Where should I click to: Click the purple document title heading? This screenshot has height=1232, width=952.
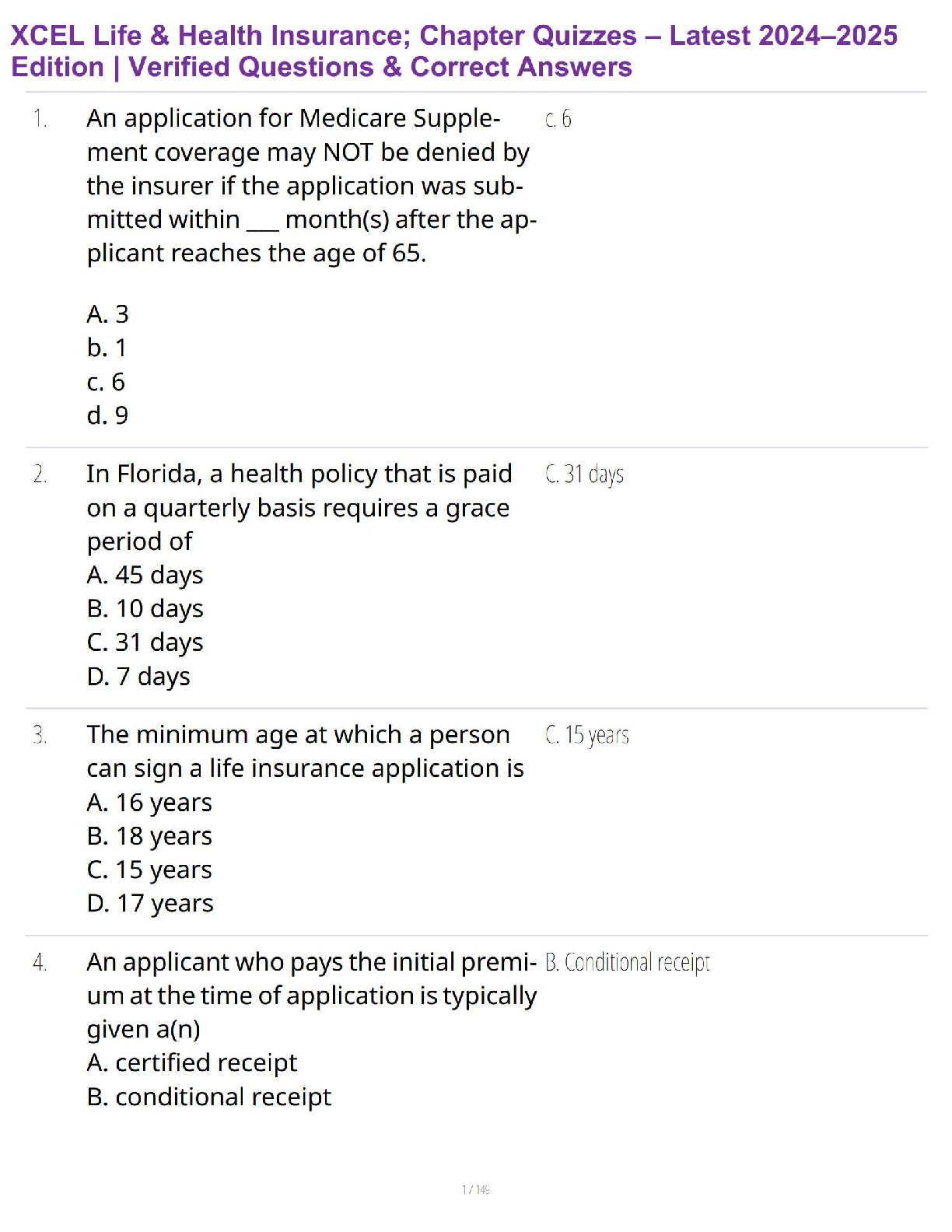(x=453, y=51)
